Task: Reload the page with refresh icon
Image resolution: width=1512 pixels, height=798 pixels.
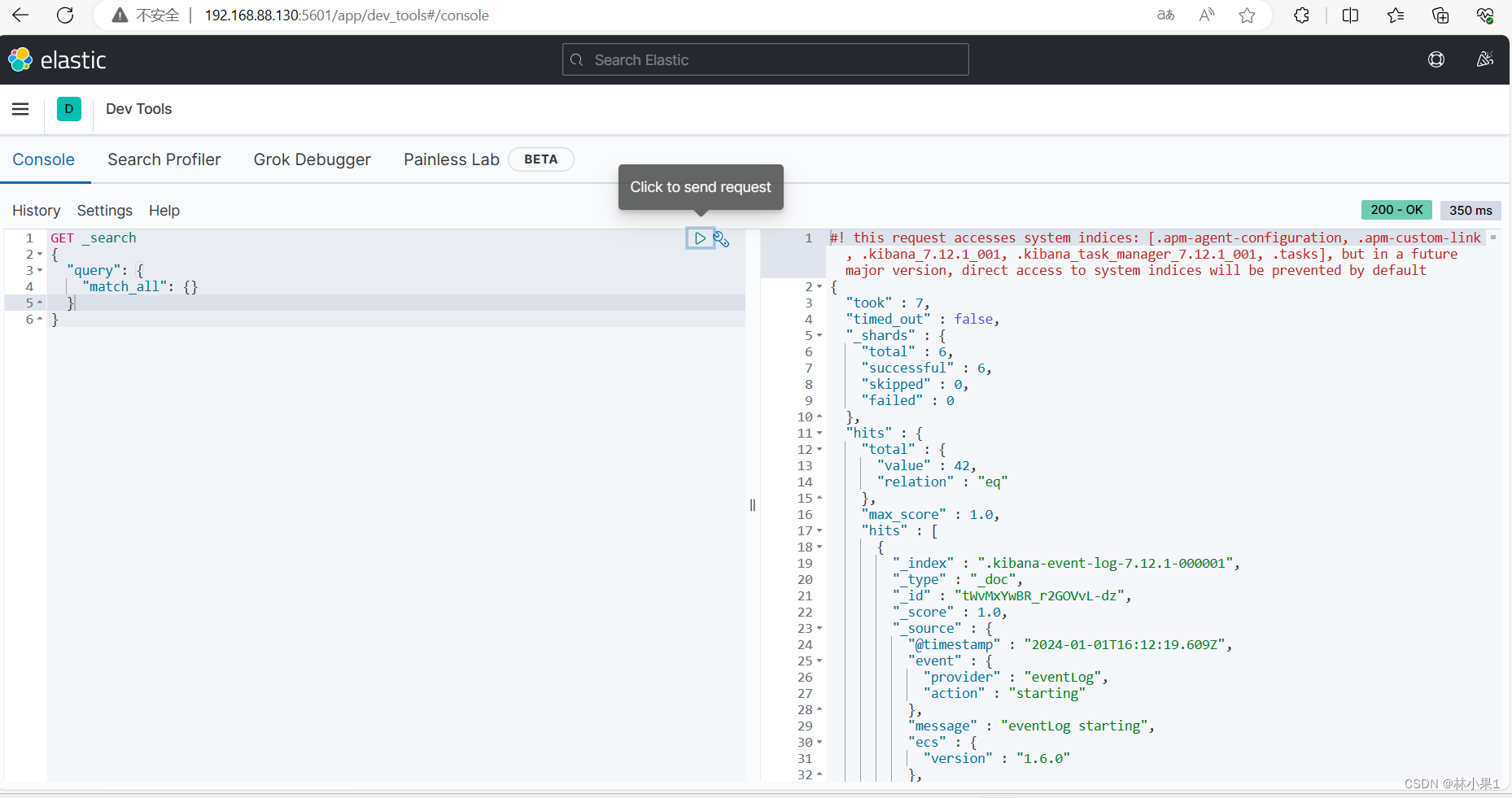Action: coord(65,15)
